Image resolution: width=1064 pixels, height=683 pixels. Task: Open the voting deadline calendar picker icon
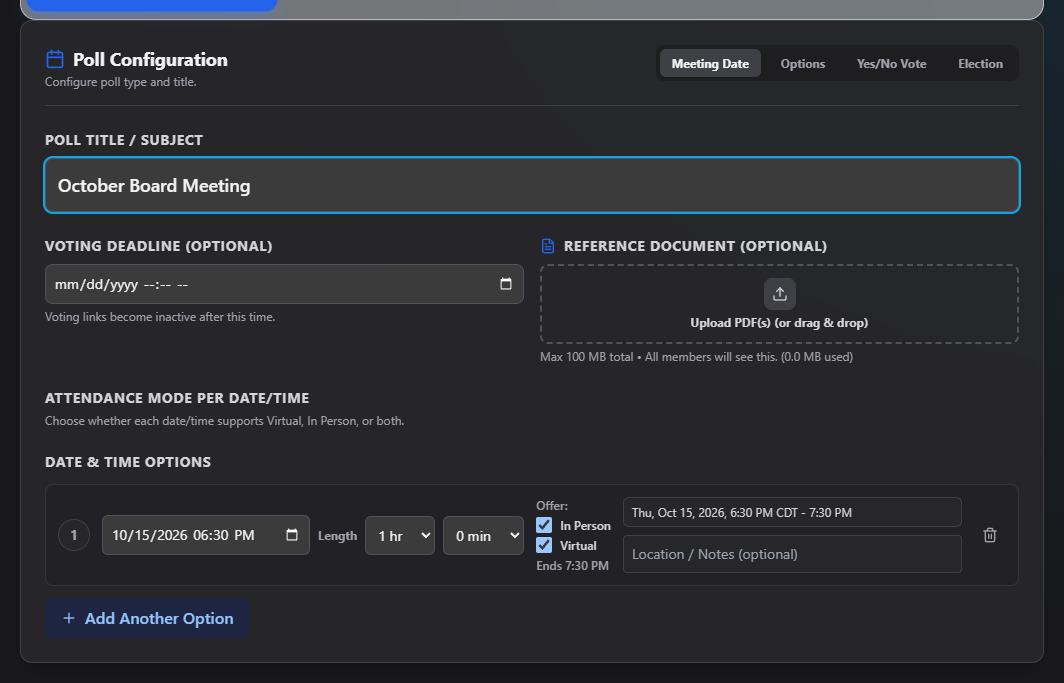(x=506, y=284)
